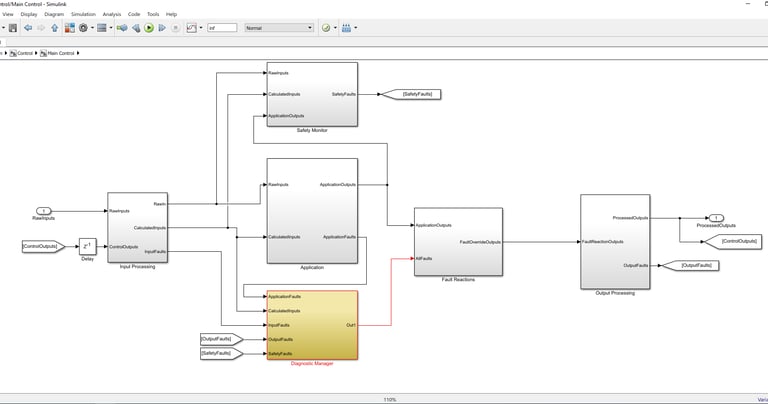This screenshot has height=404, width=768.
Task: Select the Delay z-1 block
Action: point(88,246)
